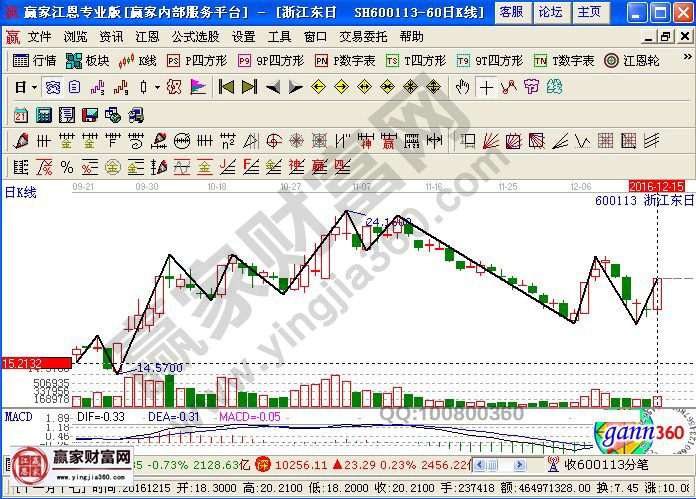Open the 江恩轮 (Gann Wheel) tool

(631, 61)
